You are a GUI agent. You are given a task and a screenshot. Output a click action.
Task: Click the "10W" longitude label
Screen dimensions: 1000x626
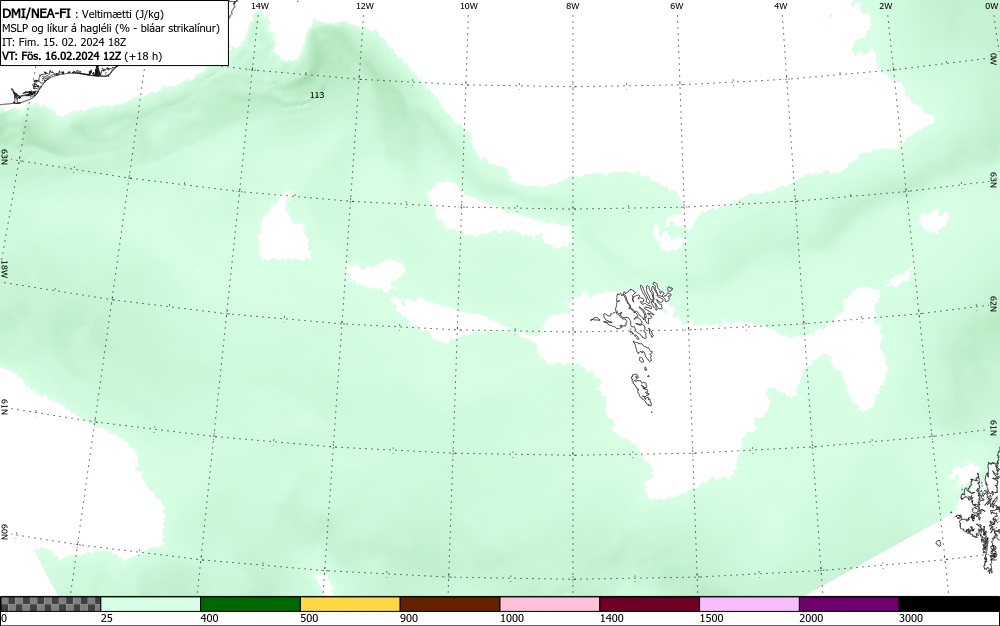click(469, 6)
